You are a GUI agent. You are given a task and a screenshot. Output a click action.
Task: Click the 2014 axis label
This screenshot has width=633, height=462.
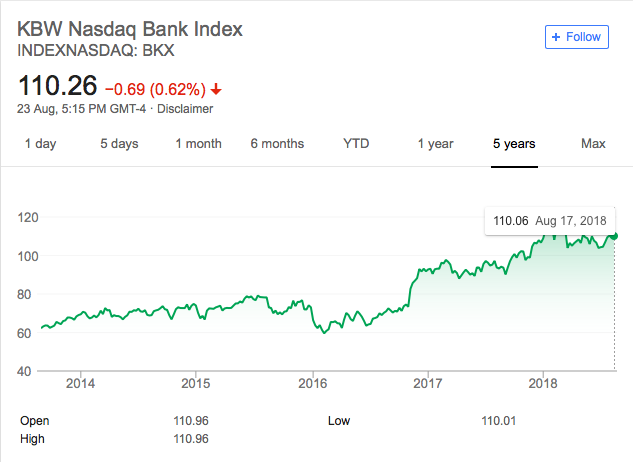[80, 383]
